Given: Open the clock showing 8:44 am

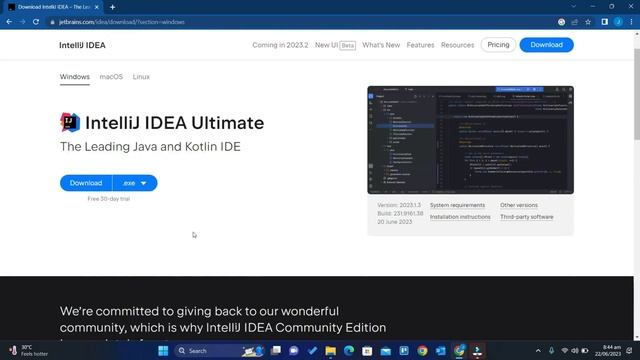Looking at the screenshot, I should pyautogui.click(x=607, y=351).
